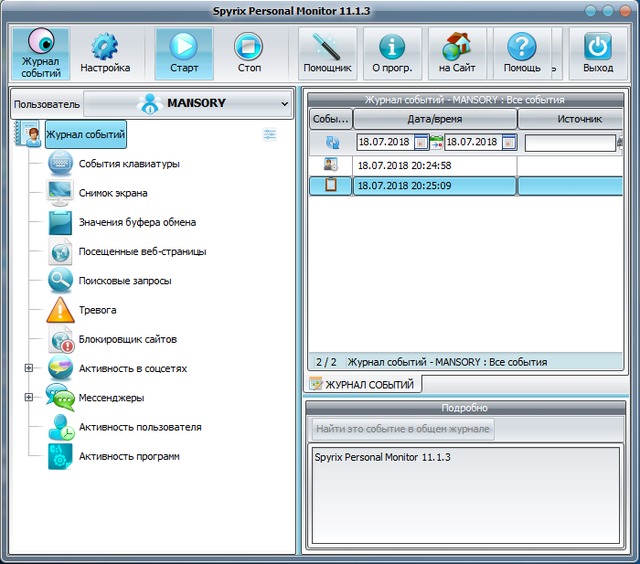Image resolution: width=640 pixels, height=564 pixels.
Task: Switch to the ЖУРНАЛ СОБЫТИЙ tab
Action: [x=365, y=384]
